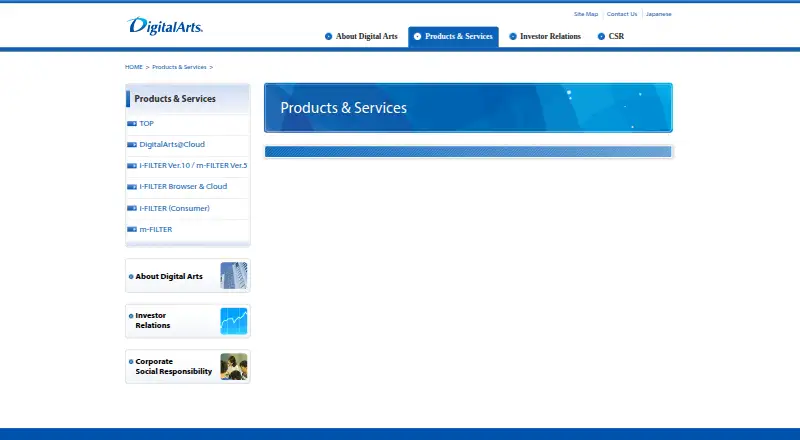The image size is (800, 440).
Task: Open the Site Map link
Action: (586, 14)
